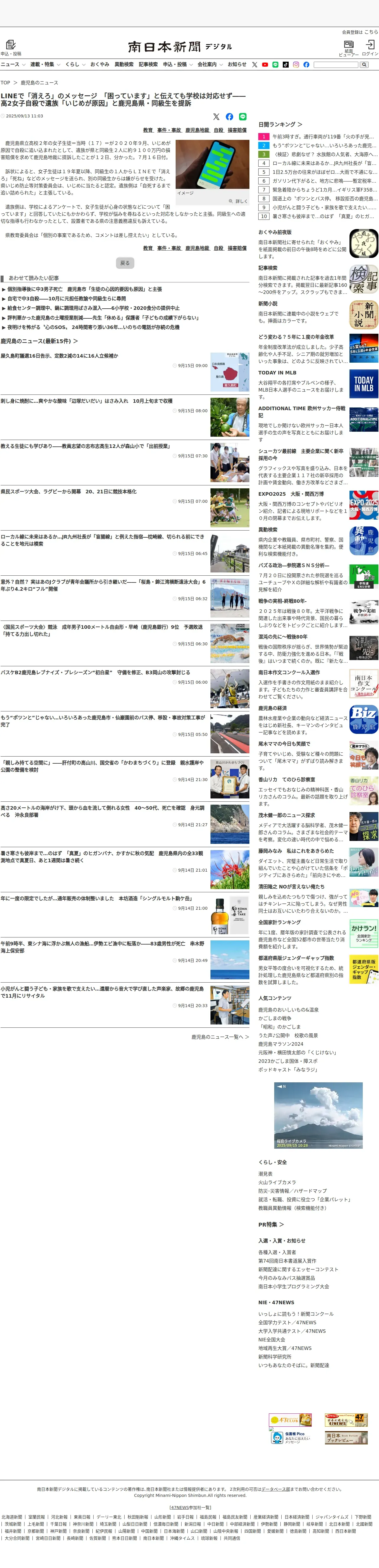Click the こちら member registration link
The height and width of the screenshot is (1568, 379).
pos(371,32)
